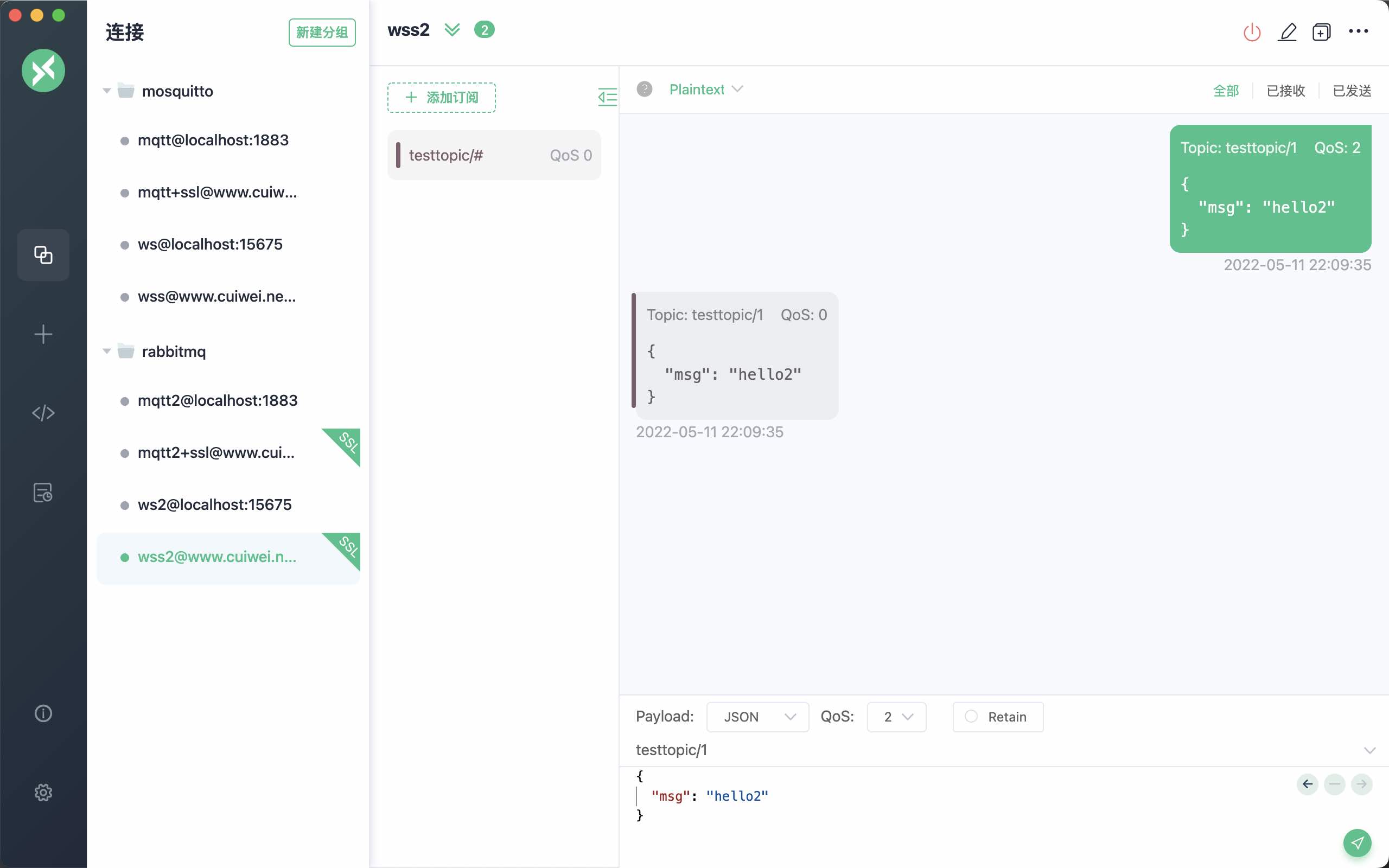Image resolution: width=1389 pixels, height=868 pixels.
Task: Open connection mqtt2@localhost:1883
Action: click(x=228, y=400)
